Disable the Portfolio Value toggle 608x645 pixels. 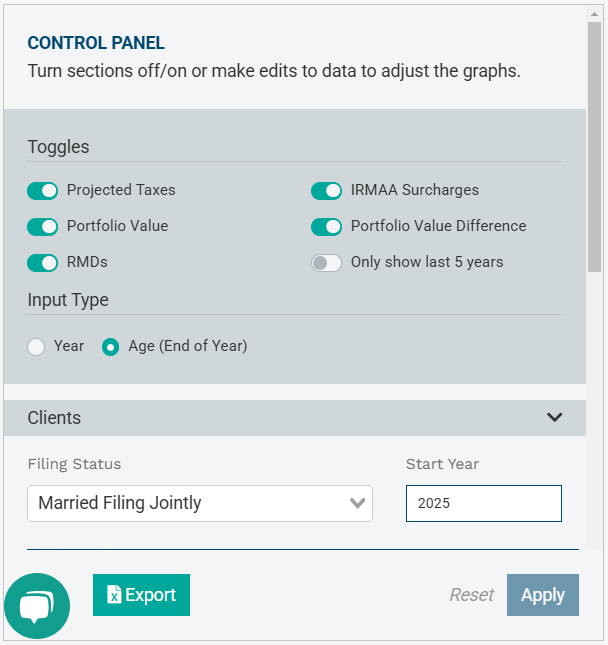click(42, 226)
